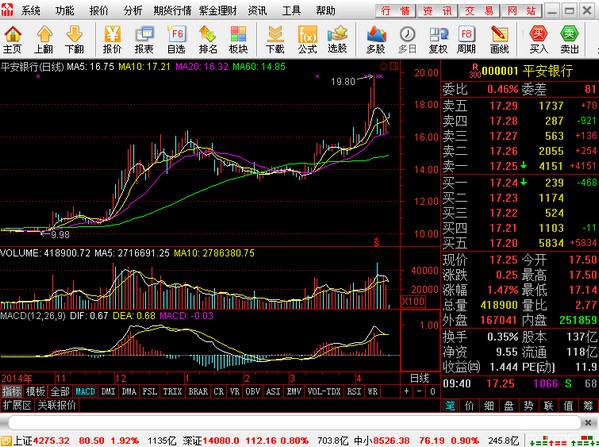Select the 画线 drawing line tool
Viewport: 599px width, 447px height.
[x=499, y=39]
